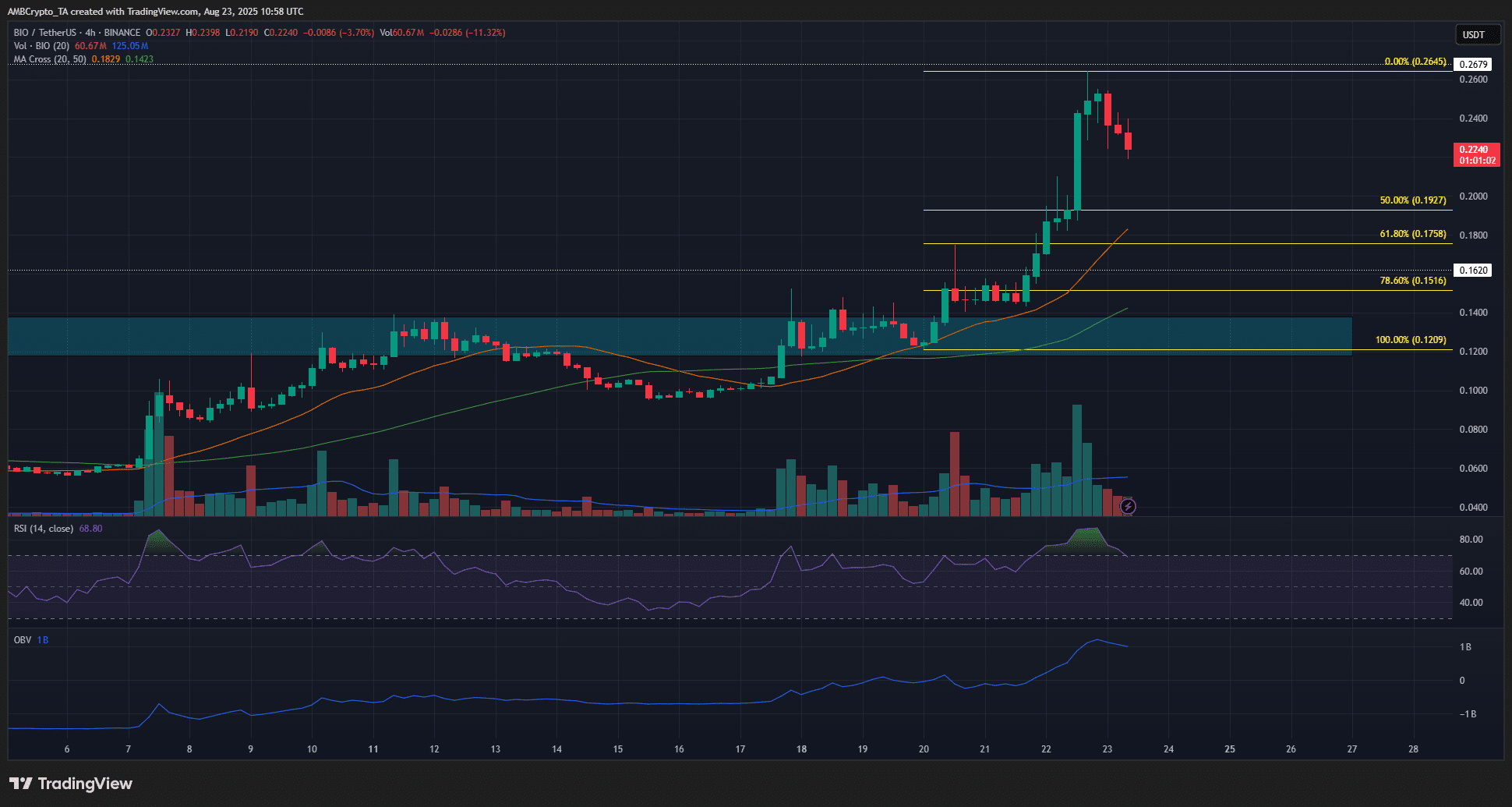Open the RSI (14, close) indicator legend
This screenshot has width=1512, height=807.
pyautogui.click(x=44, y=529)
